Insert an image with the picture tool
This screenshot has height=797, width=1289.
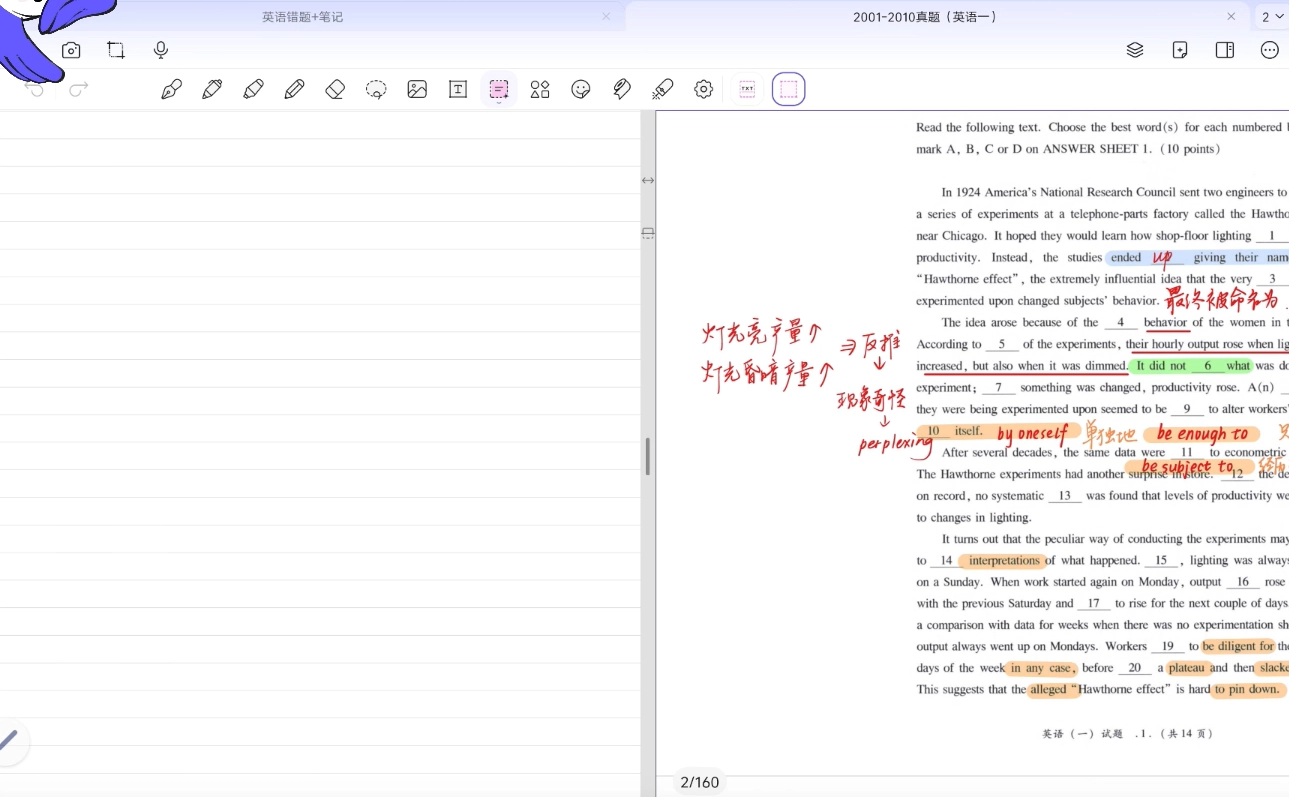click(x=417, y=90)
